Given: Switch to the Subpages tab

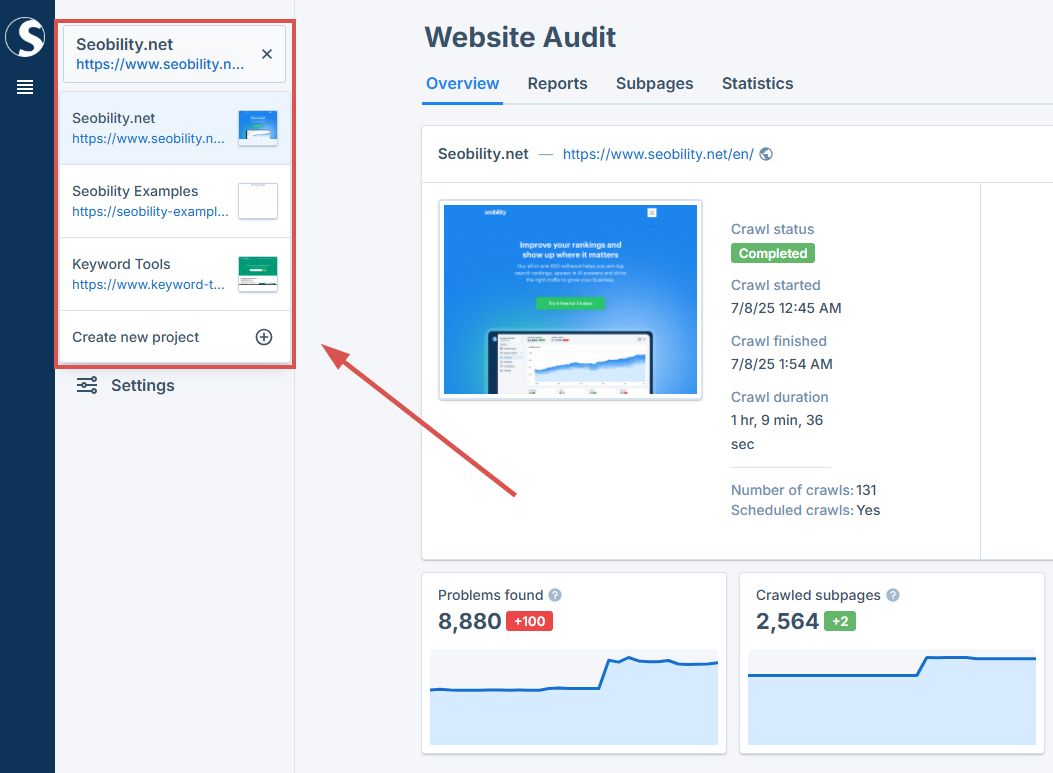Looking at the screenshot, I should (x=654, y=83).
